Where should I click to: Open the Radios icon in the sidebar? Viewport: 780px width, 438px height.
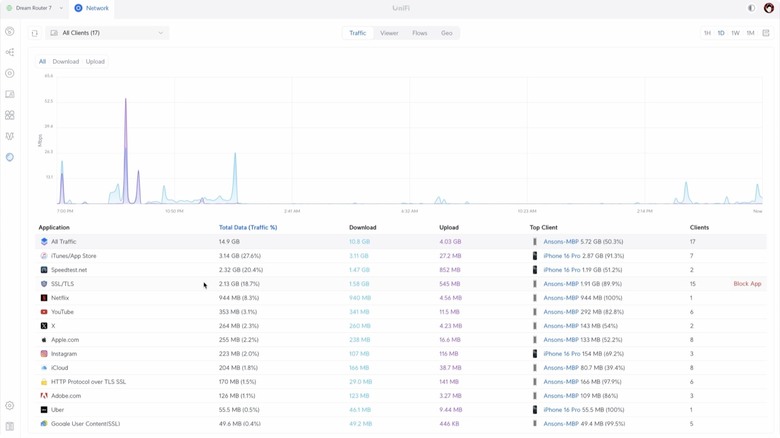9,136
